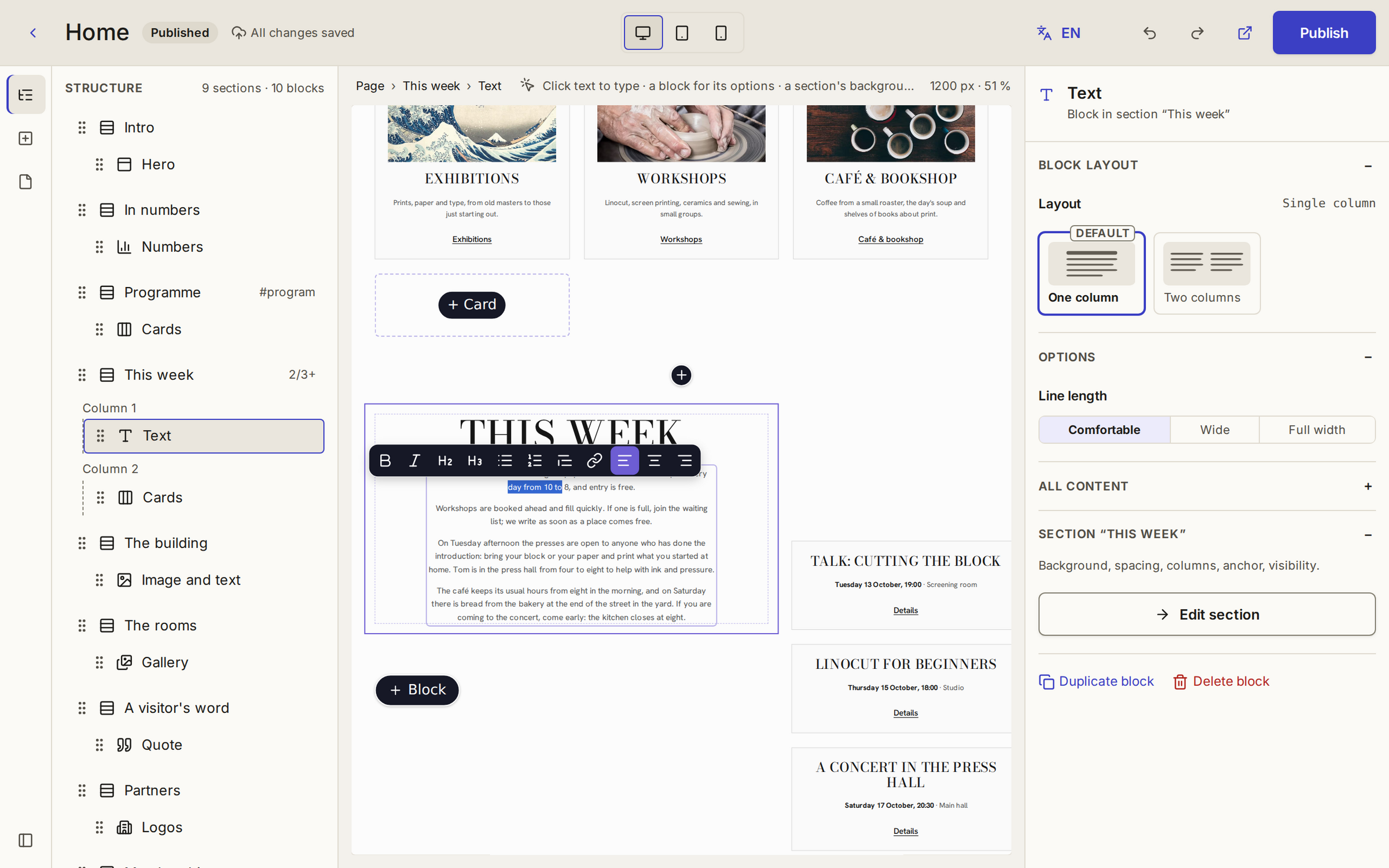
Task: Apply italic formatting to the selection
Action: click(x=414, y=461)
